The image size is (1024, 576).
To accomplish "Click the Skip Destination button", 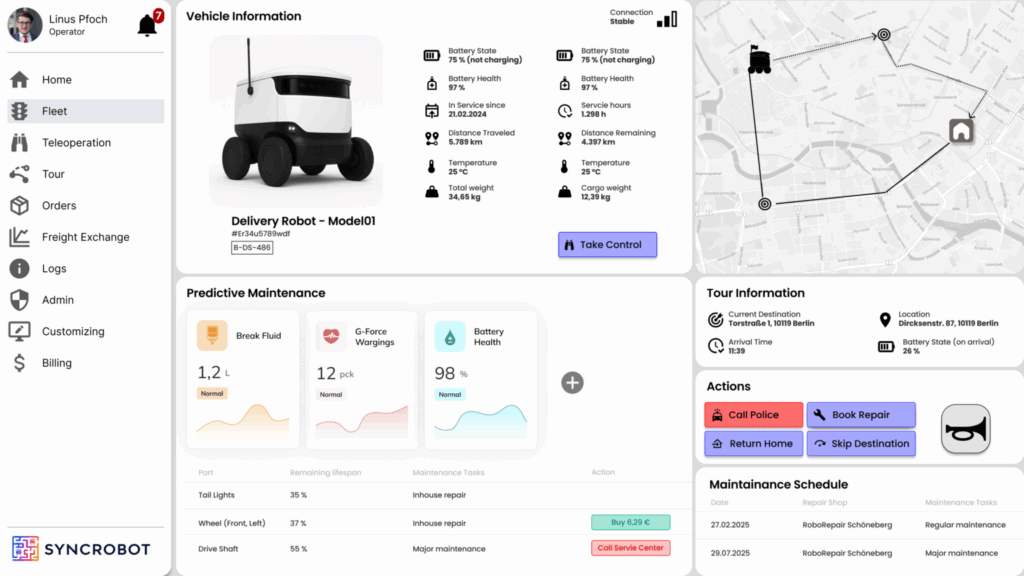I will 860,444.
